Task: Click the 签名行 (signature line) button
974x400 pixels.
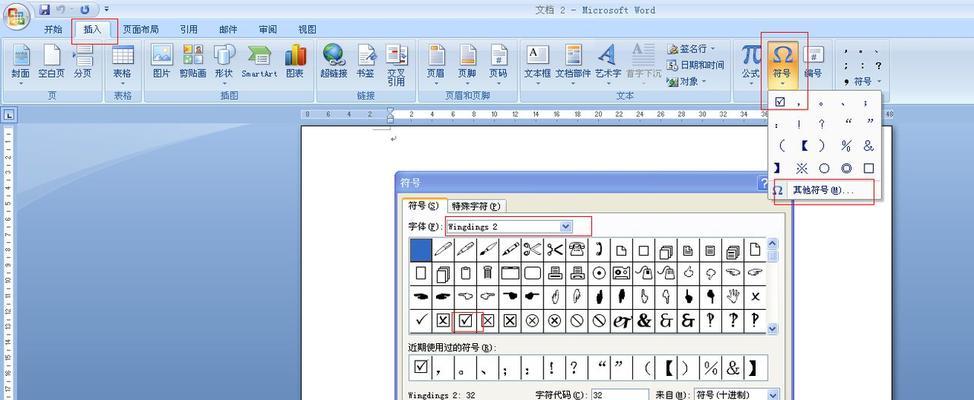Action: 691,48
